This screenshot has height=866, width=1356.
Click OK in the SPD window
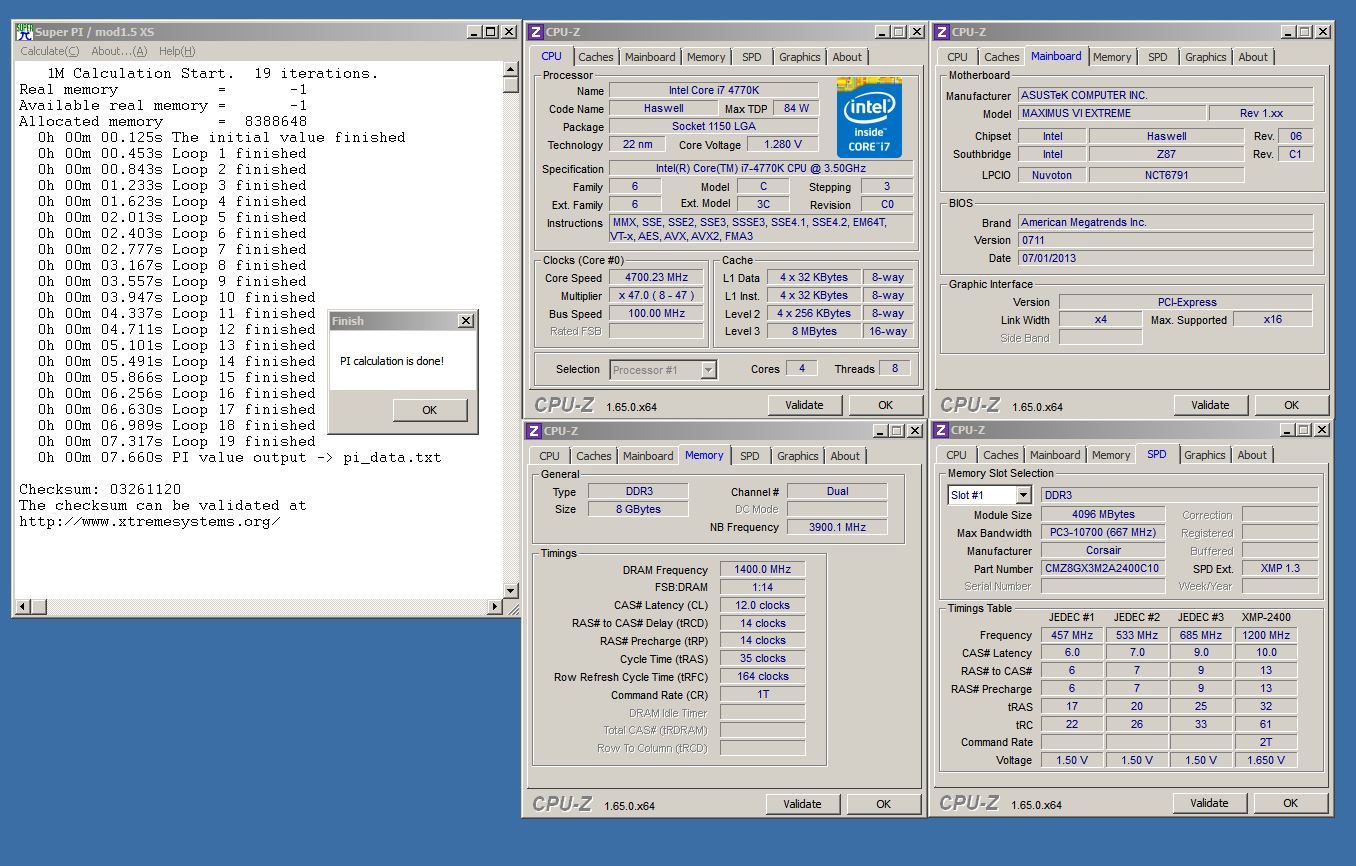pyautogui.click(x=1290, y=803)
